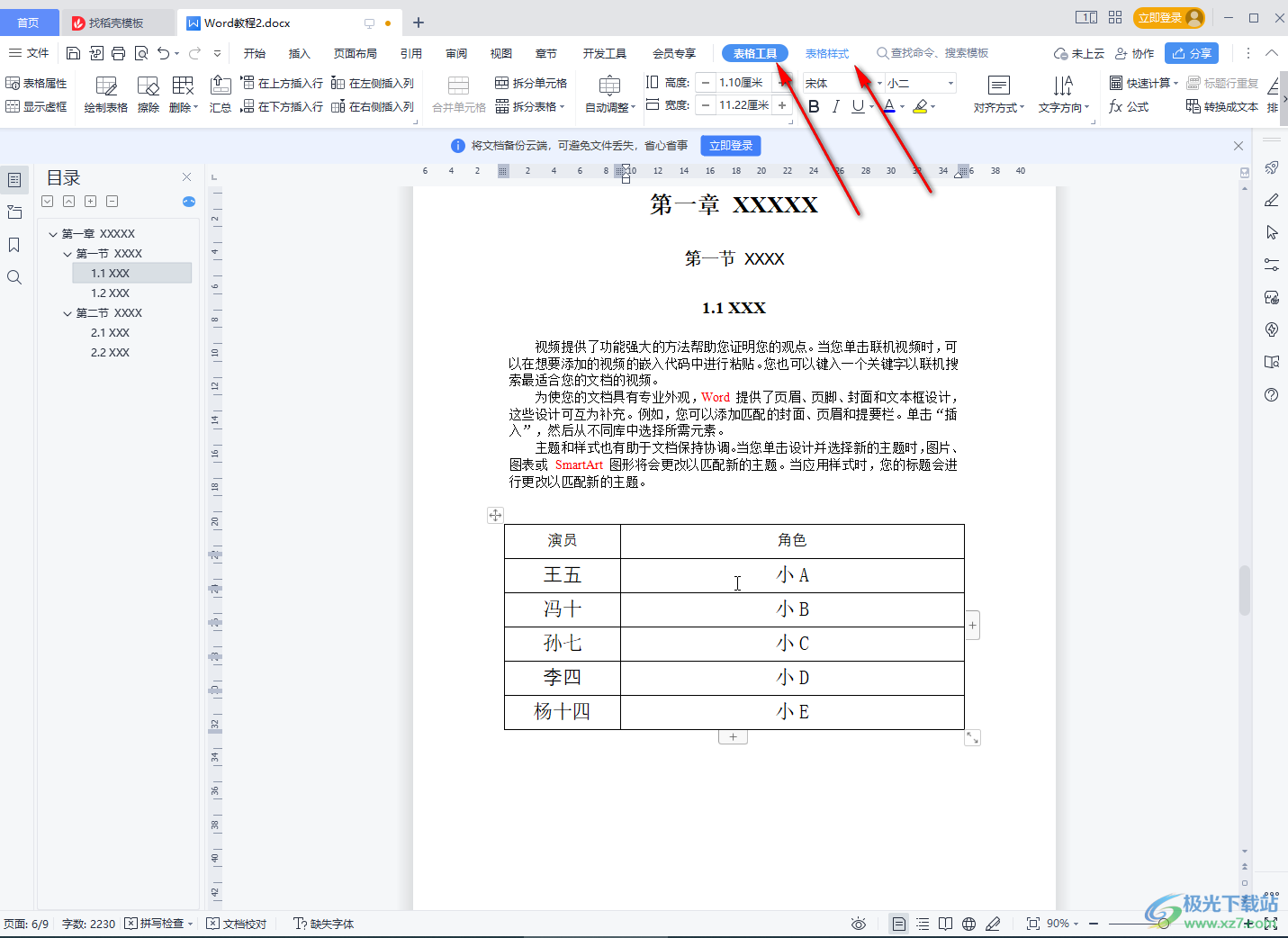1288x938 pixels.
Task: Click 文档校对 in the status bar
Action: pos(237,924)
